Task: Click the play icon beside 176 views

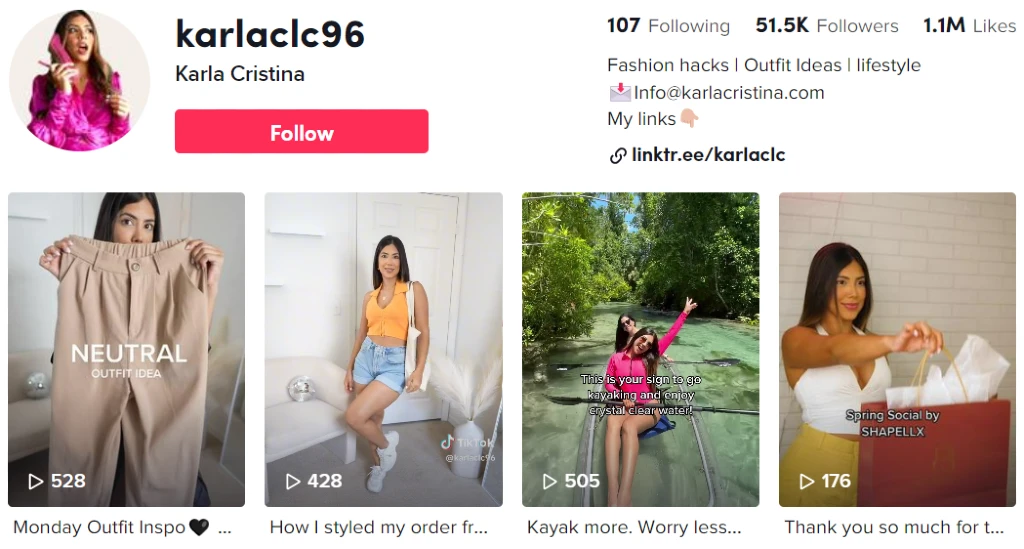Action: 807,482
